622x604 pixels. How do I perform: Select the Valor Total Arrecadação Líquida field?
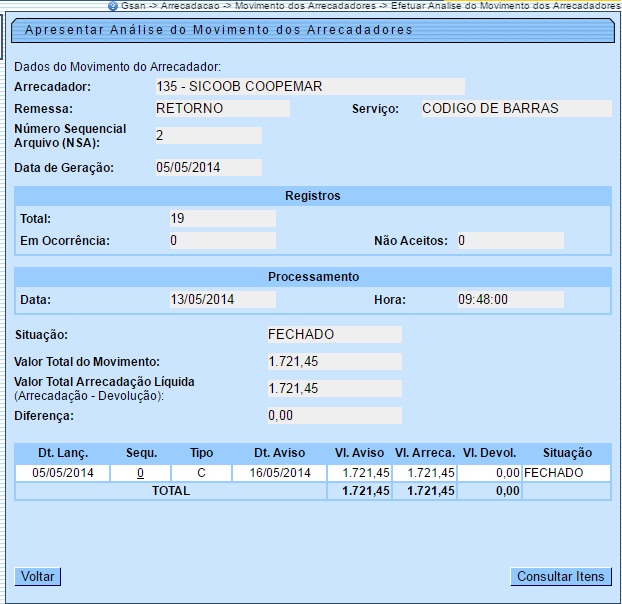coord(333,388)
